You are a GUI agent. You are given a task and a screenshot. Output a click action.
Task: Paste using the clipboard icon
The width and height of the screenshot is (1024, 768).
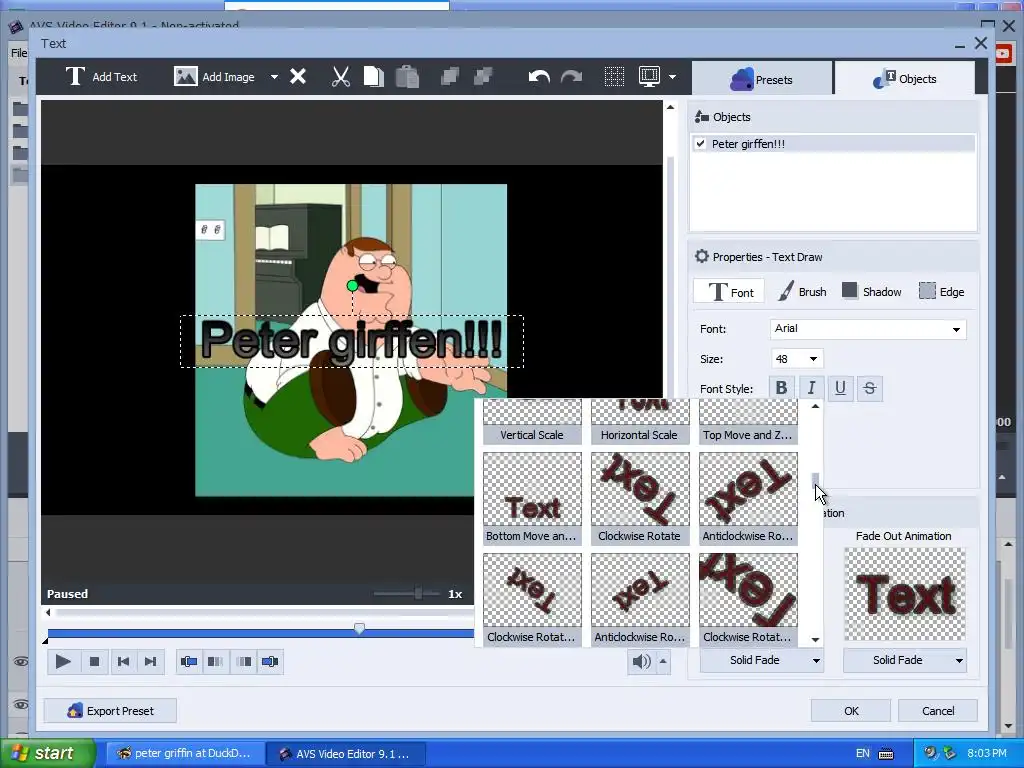click(x=408, y=77)
